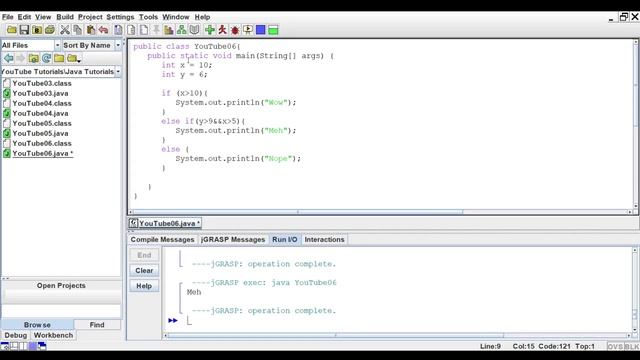
Task: Open the View menu
Action: (43, 17)
